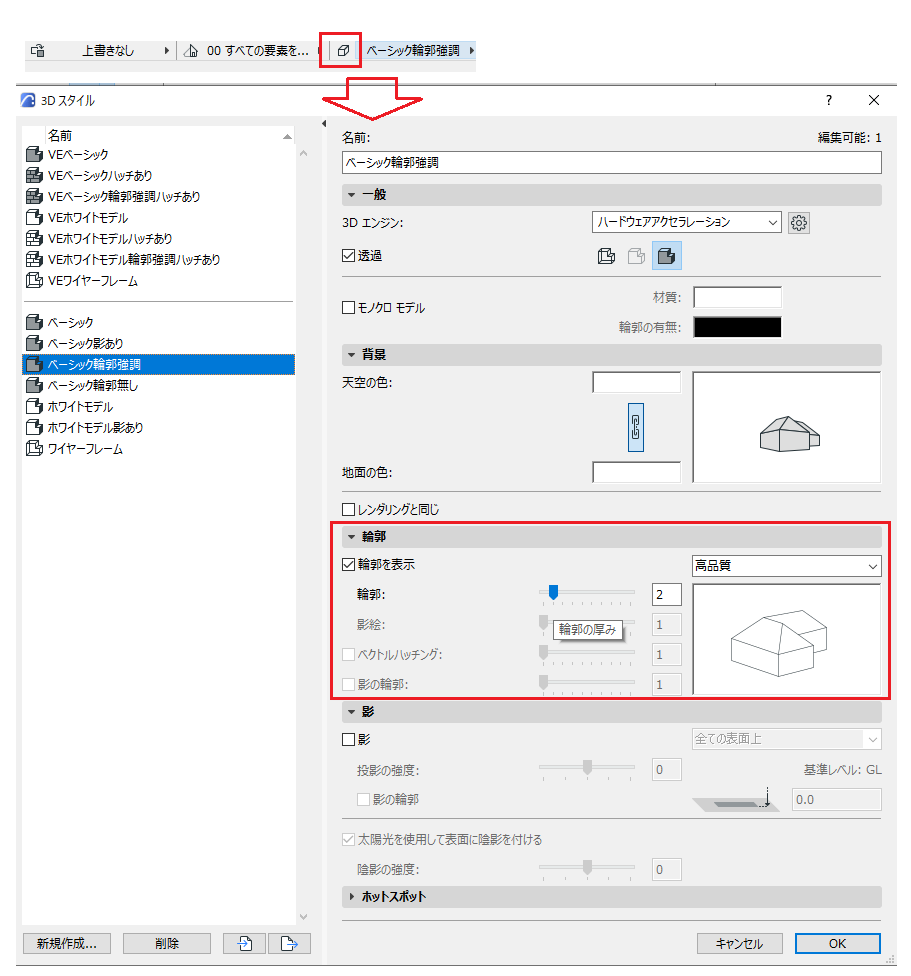Screen dimensions: 911x976
Task: Click the 新規作成... button
Action: (x=67, y=944)
